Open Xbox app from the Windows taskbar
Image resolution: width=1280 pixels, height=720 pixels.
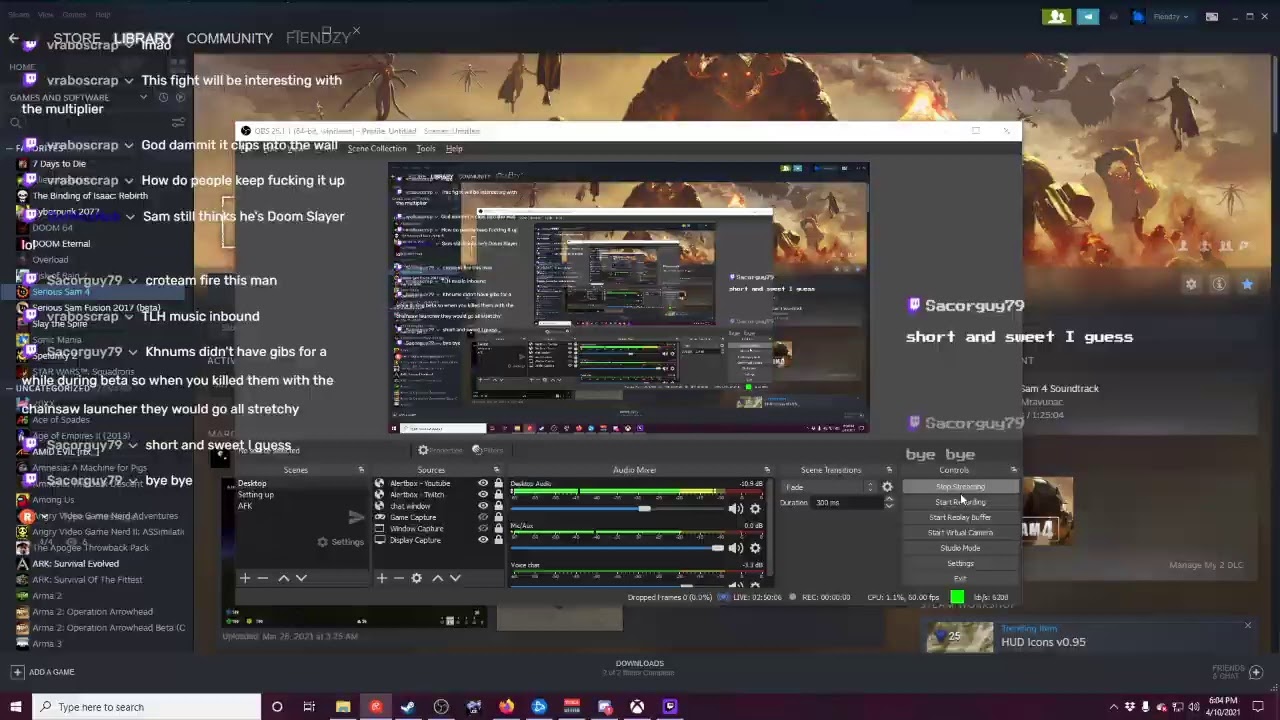pos(637,707)
